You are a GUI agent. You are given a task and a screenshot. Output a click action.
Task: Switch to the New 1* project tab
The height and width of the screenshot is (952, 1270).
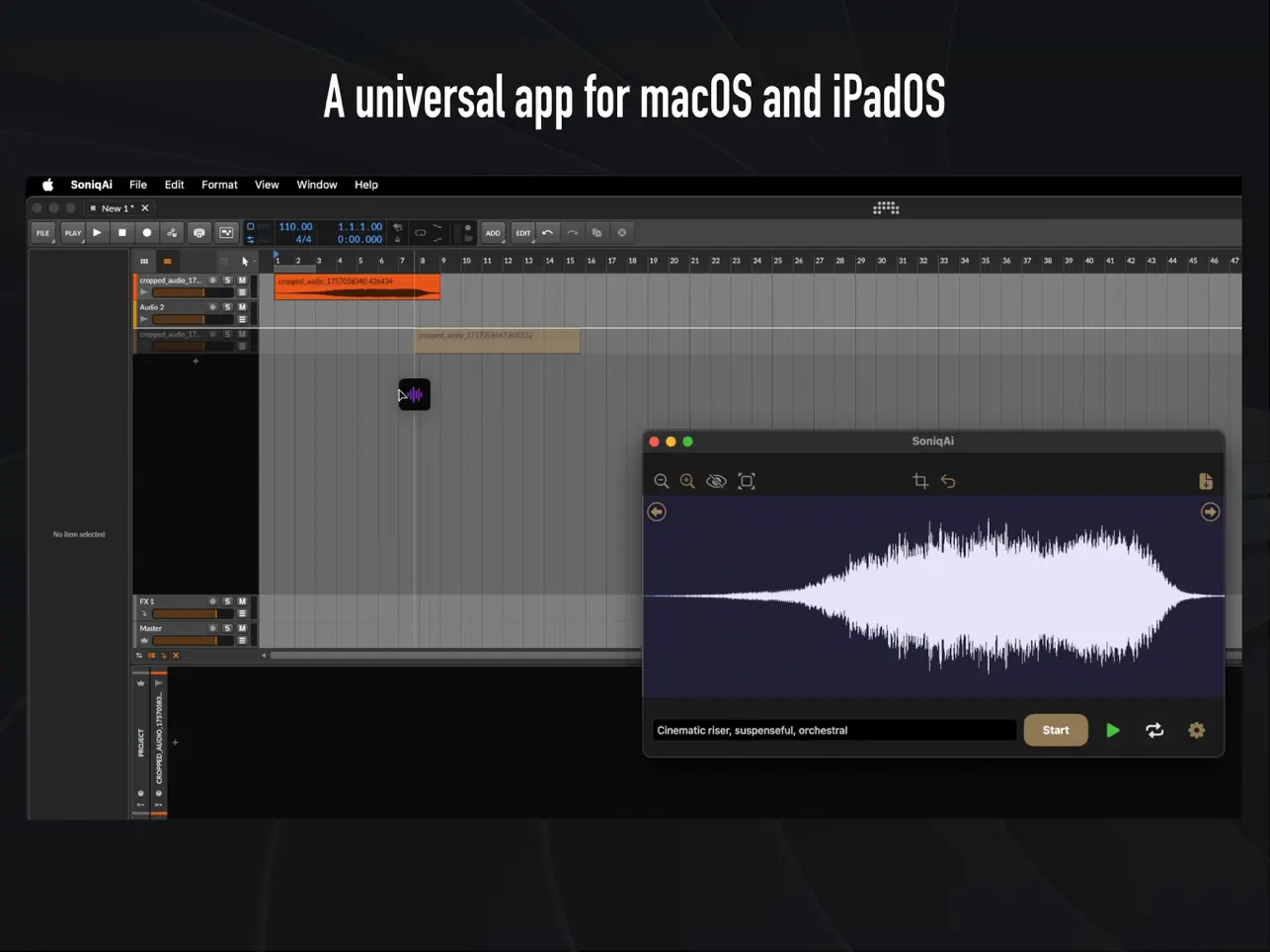118,208
